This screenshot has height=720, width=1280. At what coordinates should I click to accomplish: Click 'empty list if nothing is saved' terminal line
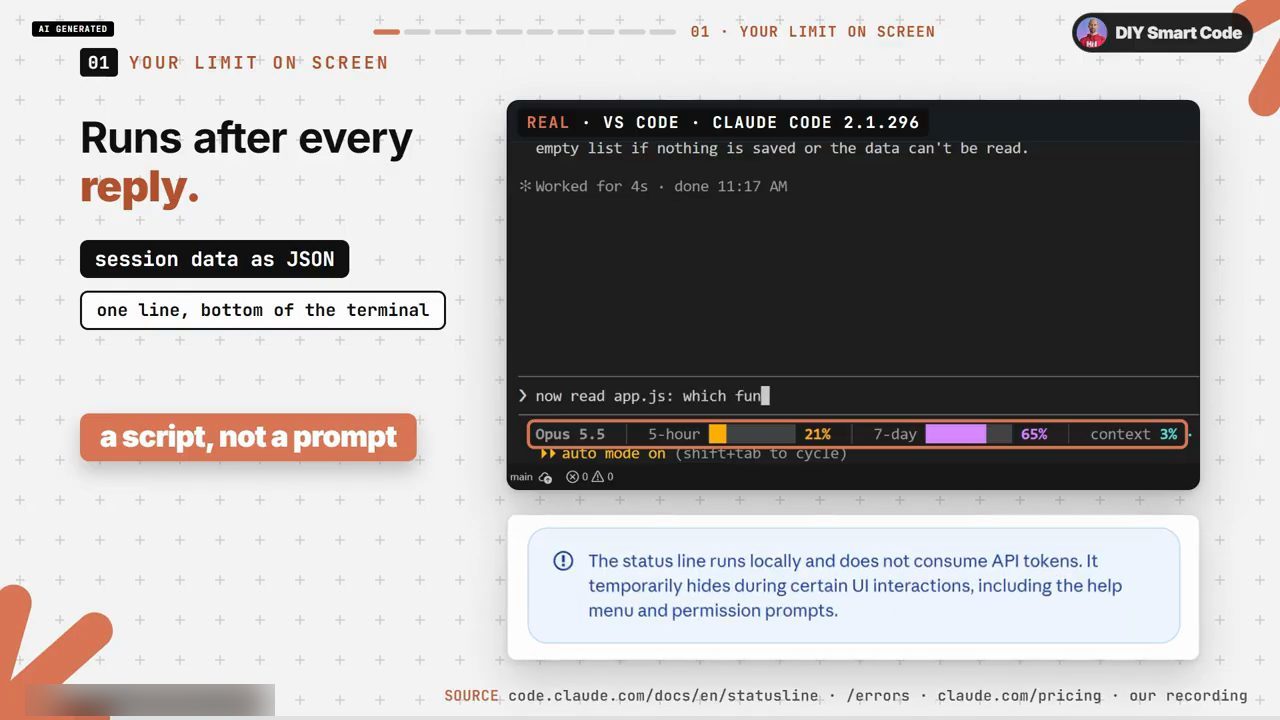coord(782,148)
